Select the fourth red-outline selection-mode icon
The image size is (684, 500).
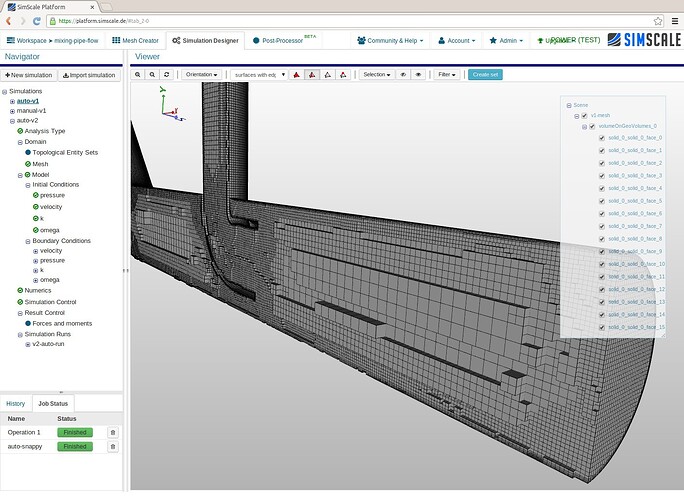point(343,75)
